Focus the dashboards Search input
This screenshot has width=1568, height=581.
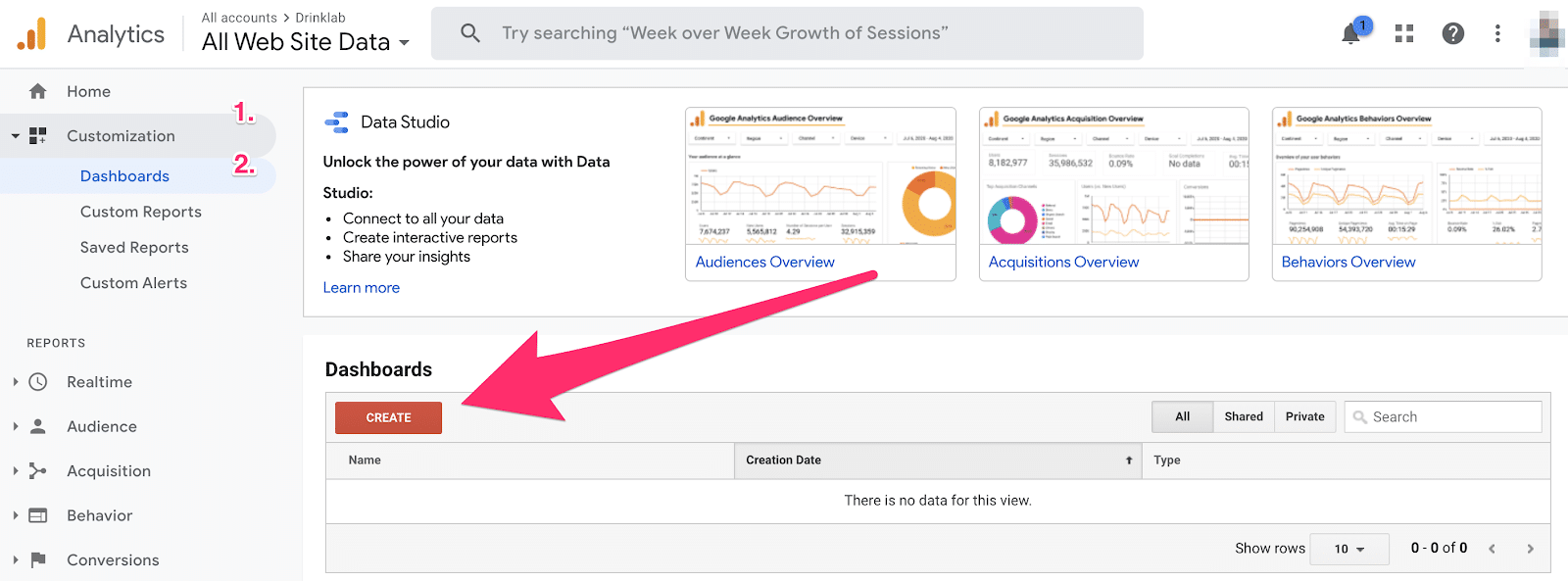[1443, 417]
